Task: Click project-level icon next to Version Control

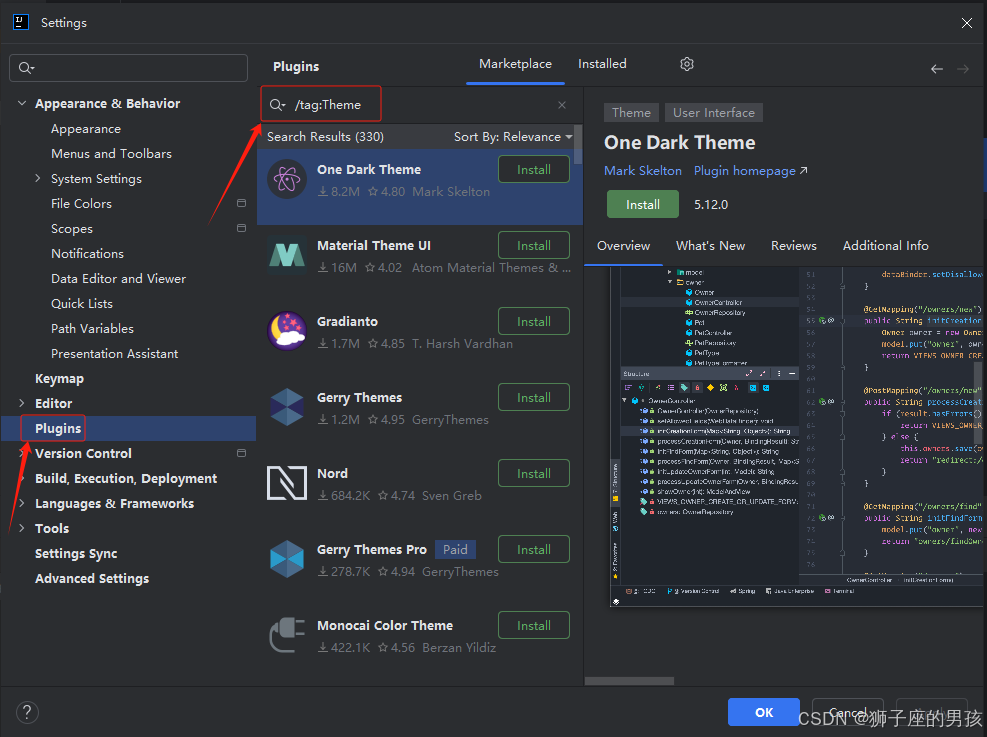Action: pyautogui.click(x=241, y=453)
